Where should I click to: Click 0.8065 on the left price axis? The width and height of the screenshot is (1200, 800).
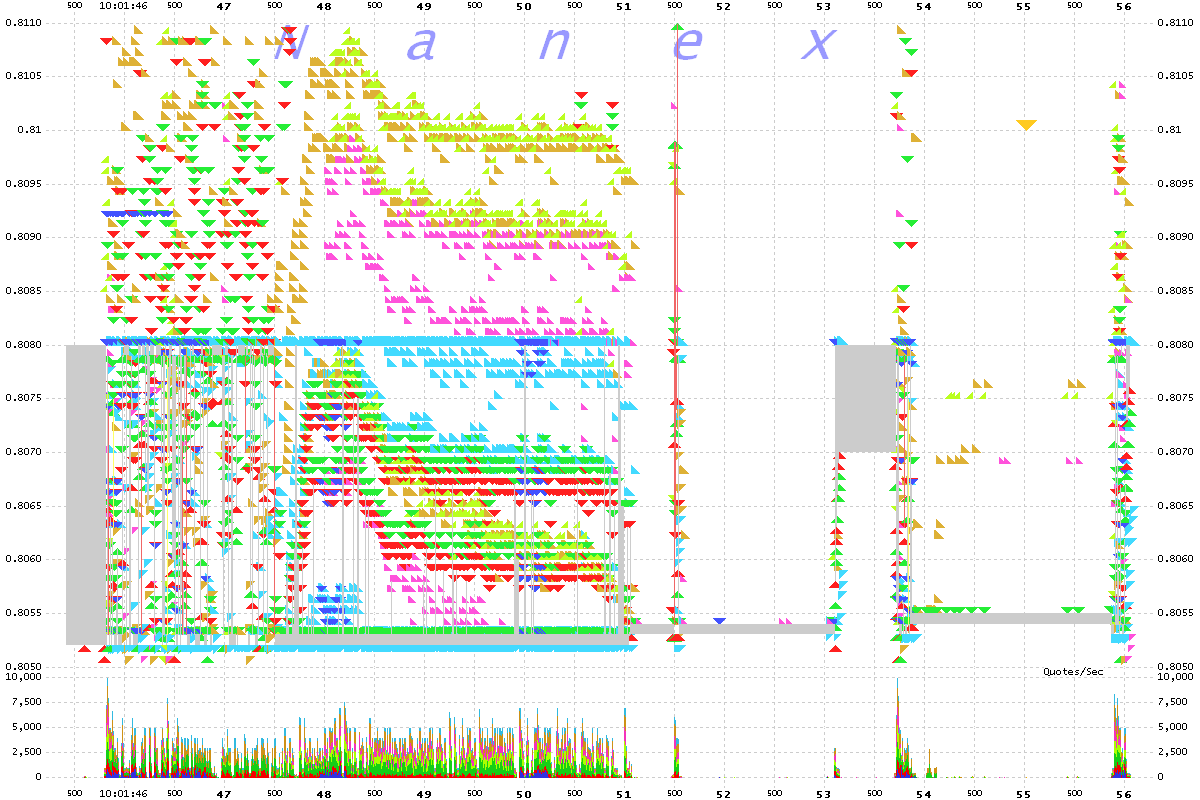[x=25, y=506]
